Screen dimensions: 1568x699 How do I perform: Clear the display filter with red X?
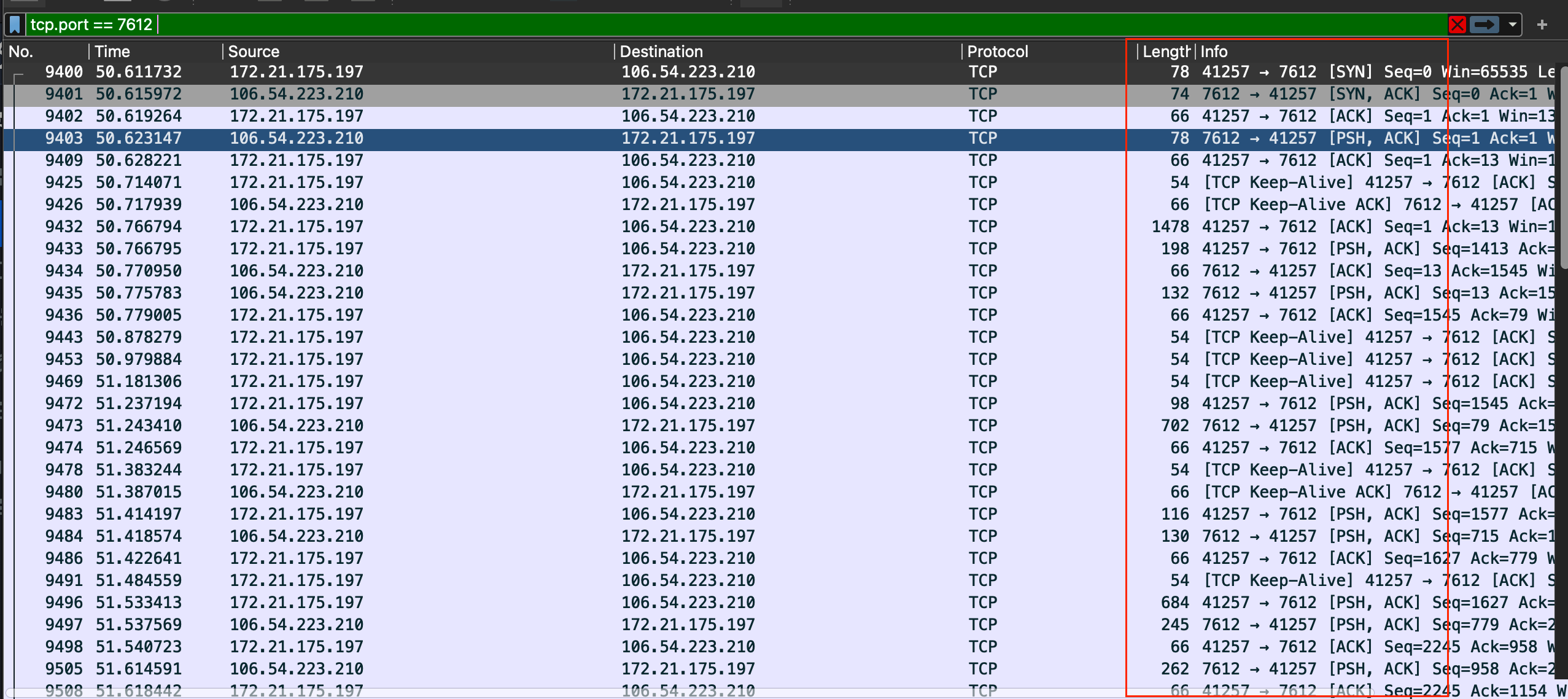pyautogui.click(x=1457, y=25)
